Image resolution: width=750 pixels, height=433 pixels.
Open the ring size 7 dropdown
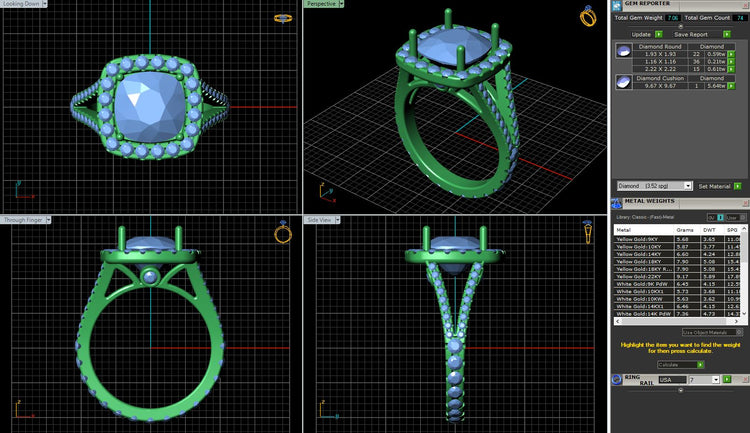[717, 380]
